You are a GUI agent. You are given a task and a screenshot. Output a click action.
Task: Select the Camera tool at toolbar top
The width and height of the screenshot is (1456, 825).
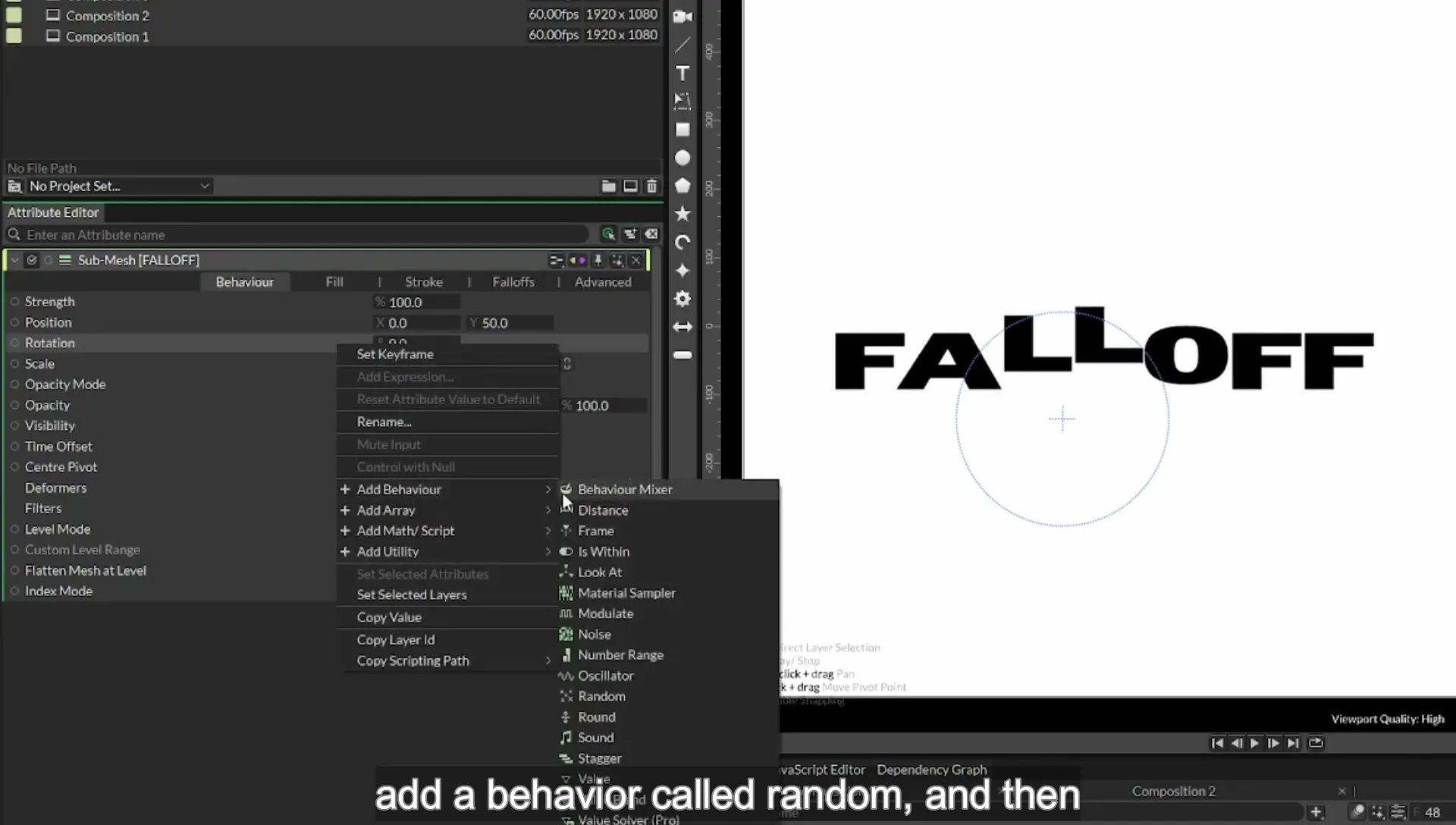682,17
